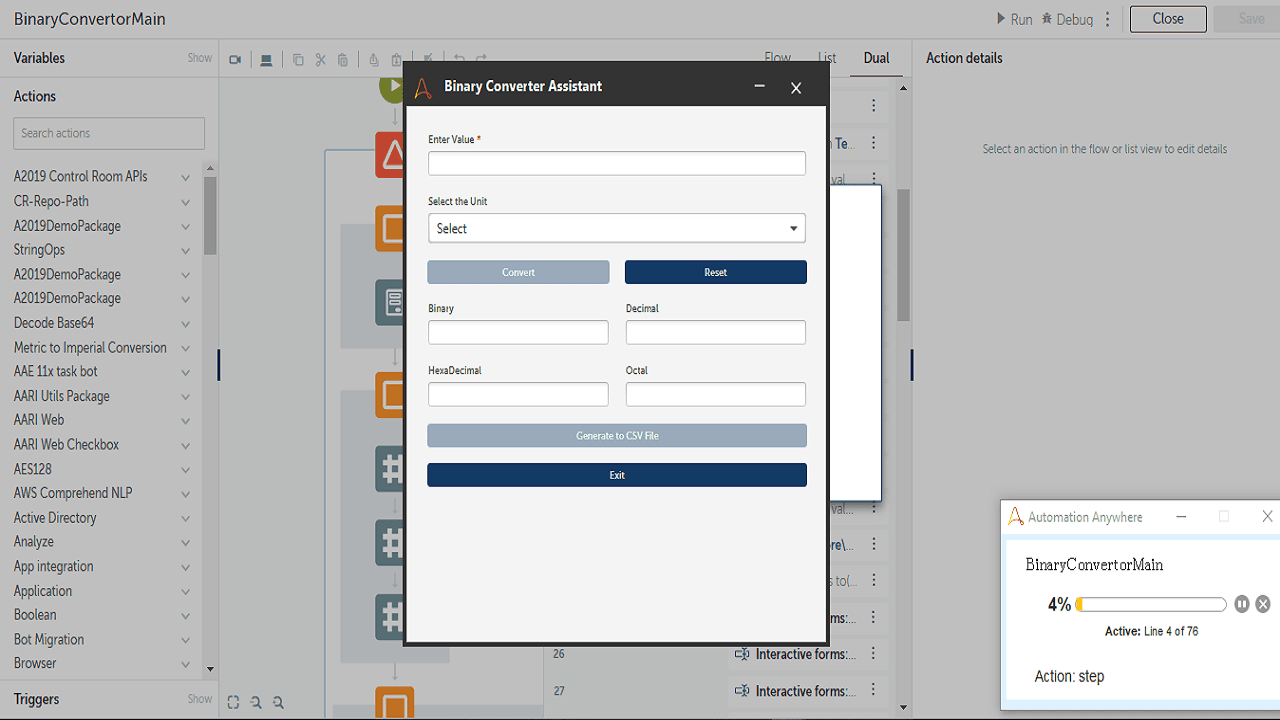Stop the running bot with X circle icon
1280x720 pixels.
[1263, 604]
